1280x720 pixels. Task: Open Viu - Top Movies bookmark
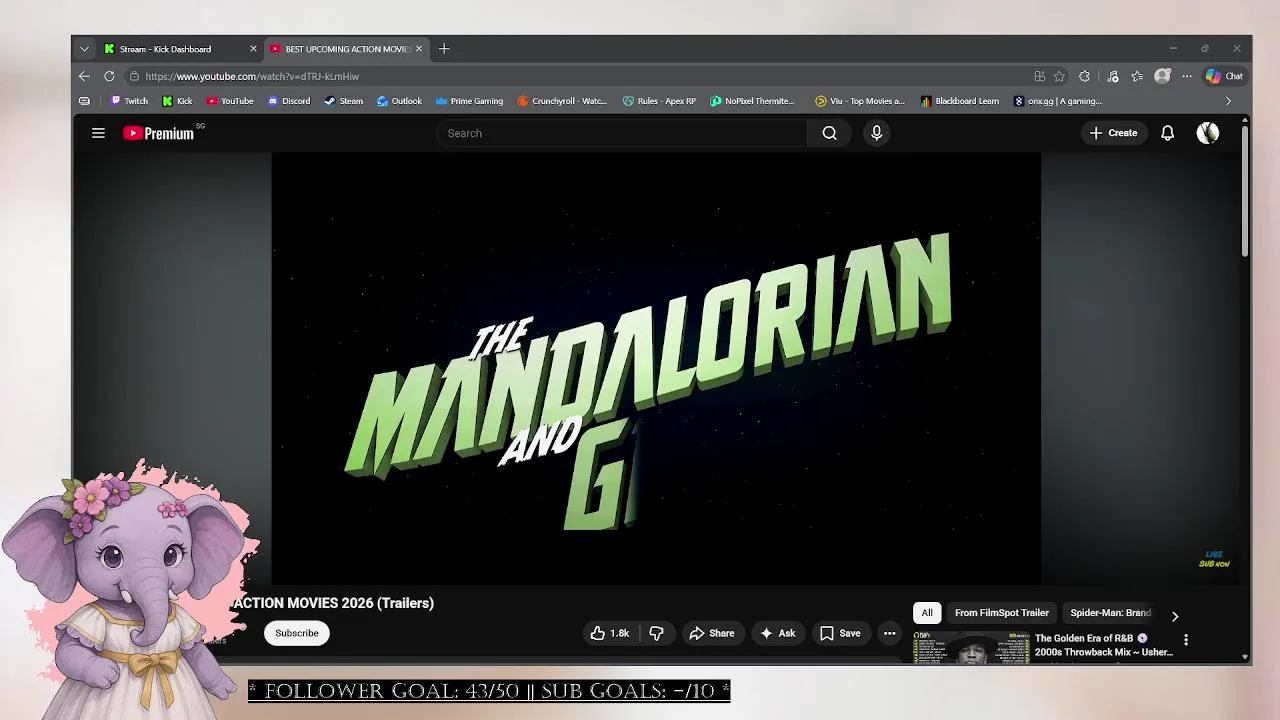click(x=859, y=101)
